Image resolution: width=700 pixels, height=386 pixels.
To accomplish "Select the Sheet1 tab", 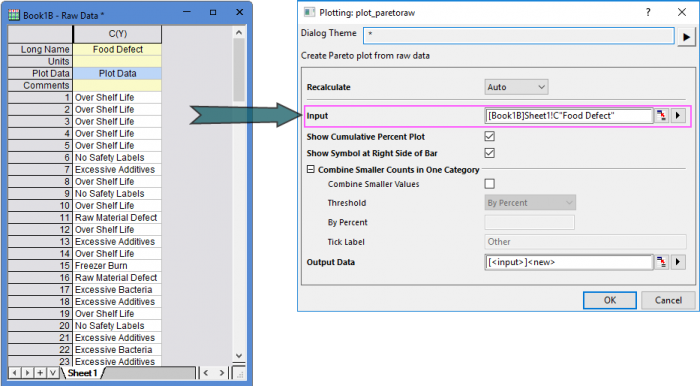I will click(82, 373).
